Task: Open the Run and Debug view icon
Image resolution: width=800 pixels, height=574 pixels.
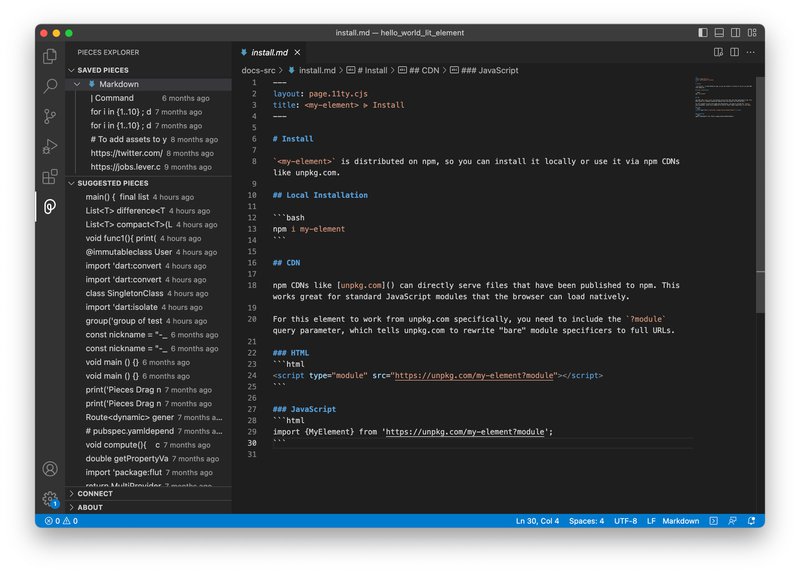Action: 49,146
